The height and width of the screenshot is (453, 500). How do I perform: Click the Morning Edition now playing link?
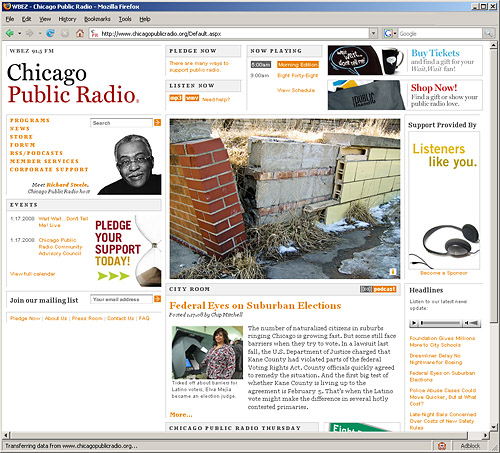(298, 65)
